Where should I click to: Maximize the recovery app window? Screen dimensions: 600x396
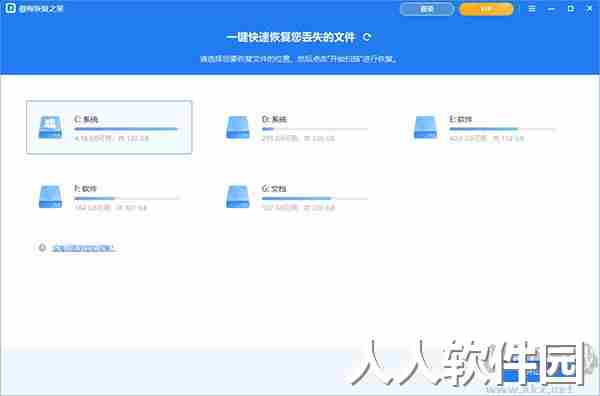pos(571,8)
